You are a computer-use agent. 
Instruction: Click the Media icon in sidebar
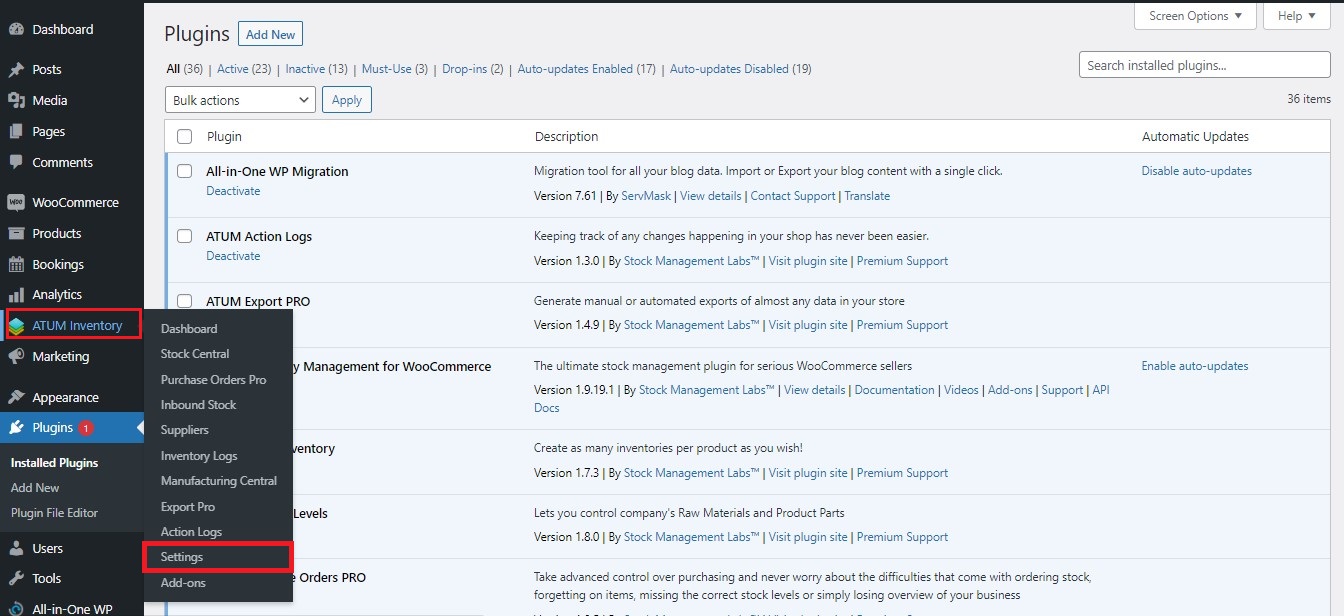click(x=16, y=100)
